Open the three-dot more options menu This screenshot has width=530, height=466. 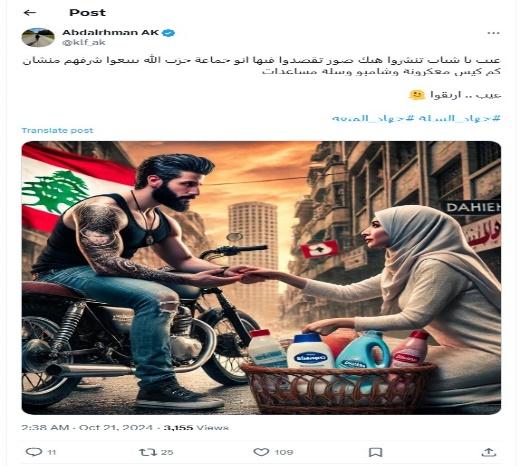tap(493, 33)
